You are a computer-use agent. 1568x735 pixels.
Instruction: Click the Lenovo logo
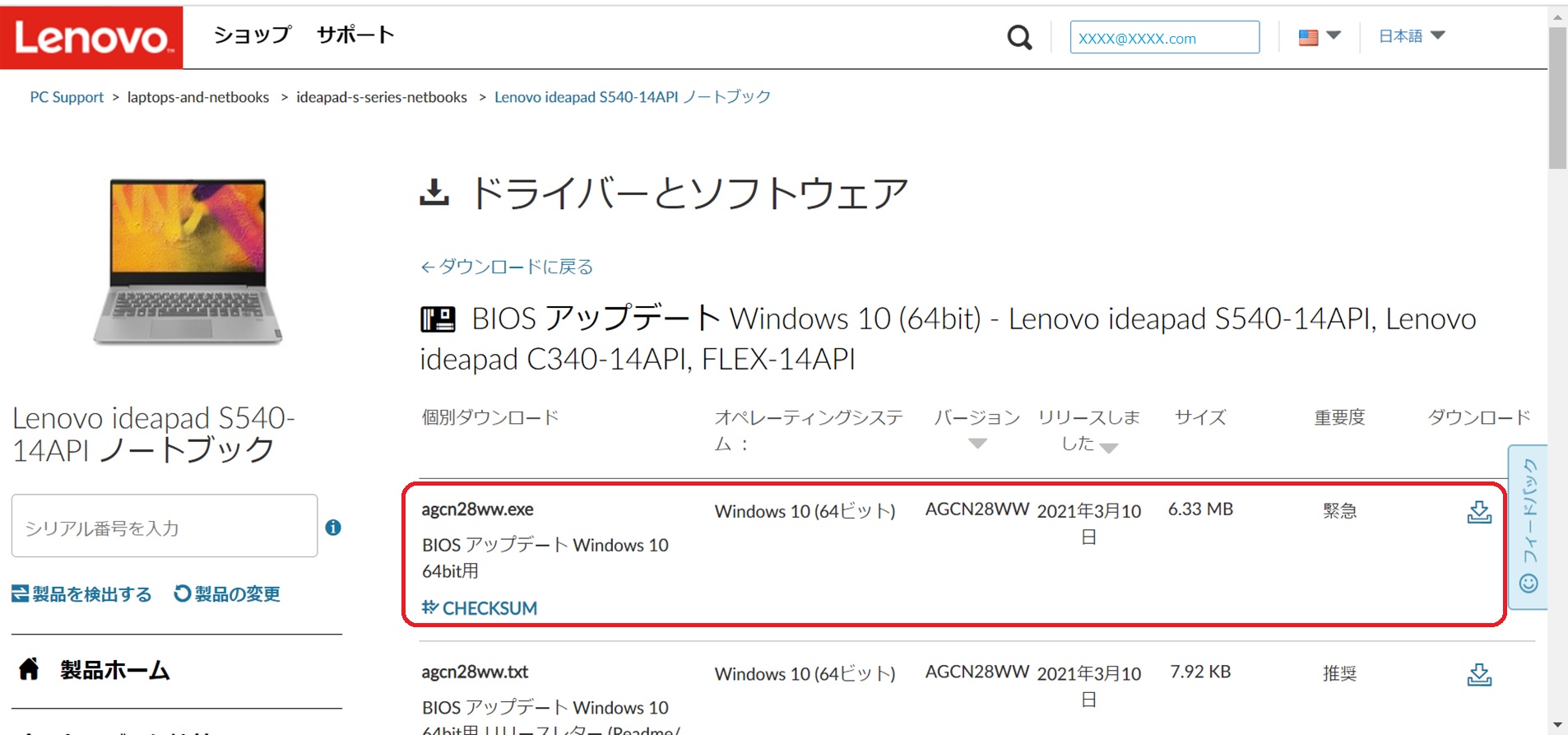tap(91, 37)
